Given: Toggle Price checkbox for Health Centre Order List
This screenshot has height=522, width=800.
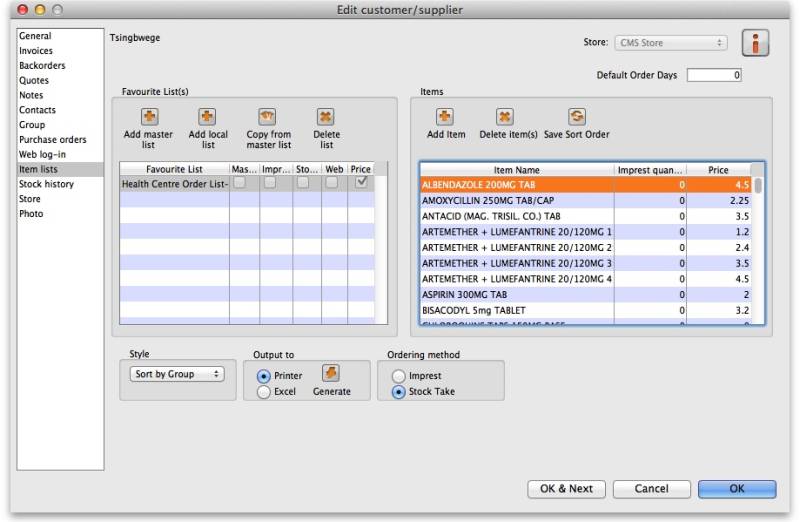Looking at the screenshot, I should click(361, 183).
